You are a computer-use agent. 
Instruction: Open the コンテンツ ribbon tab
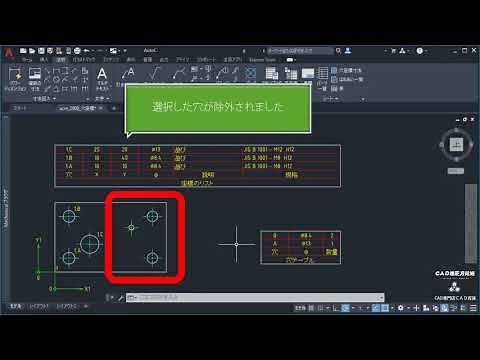point(111,60)
